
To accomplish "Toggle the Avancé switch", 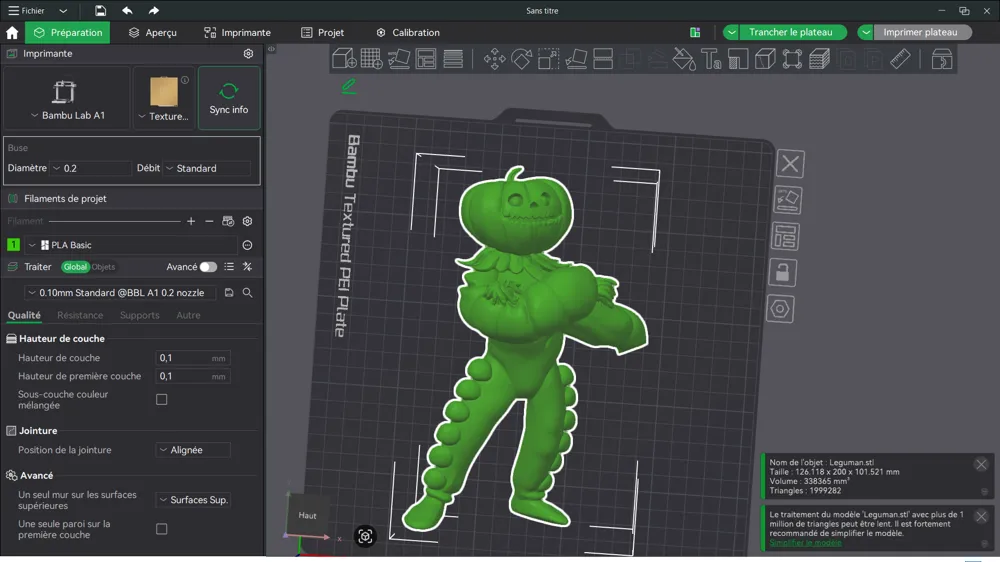I will [208, 267].
